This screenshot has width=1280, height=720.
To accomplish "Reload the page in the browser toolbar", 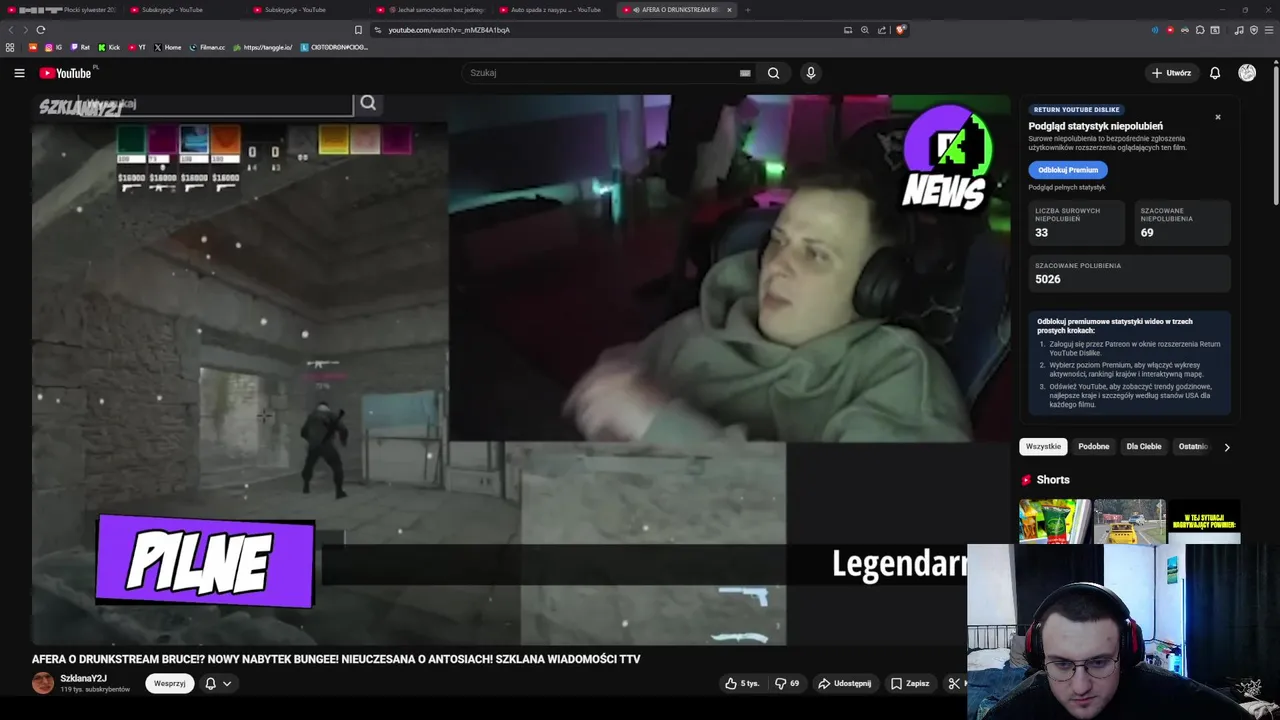I will (x=40, y=30).
